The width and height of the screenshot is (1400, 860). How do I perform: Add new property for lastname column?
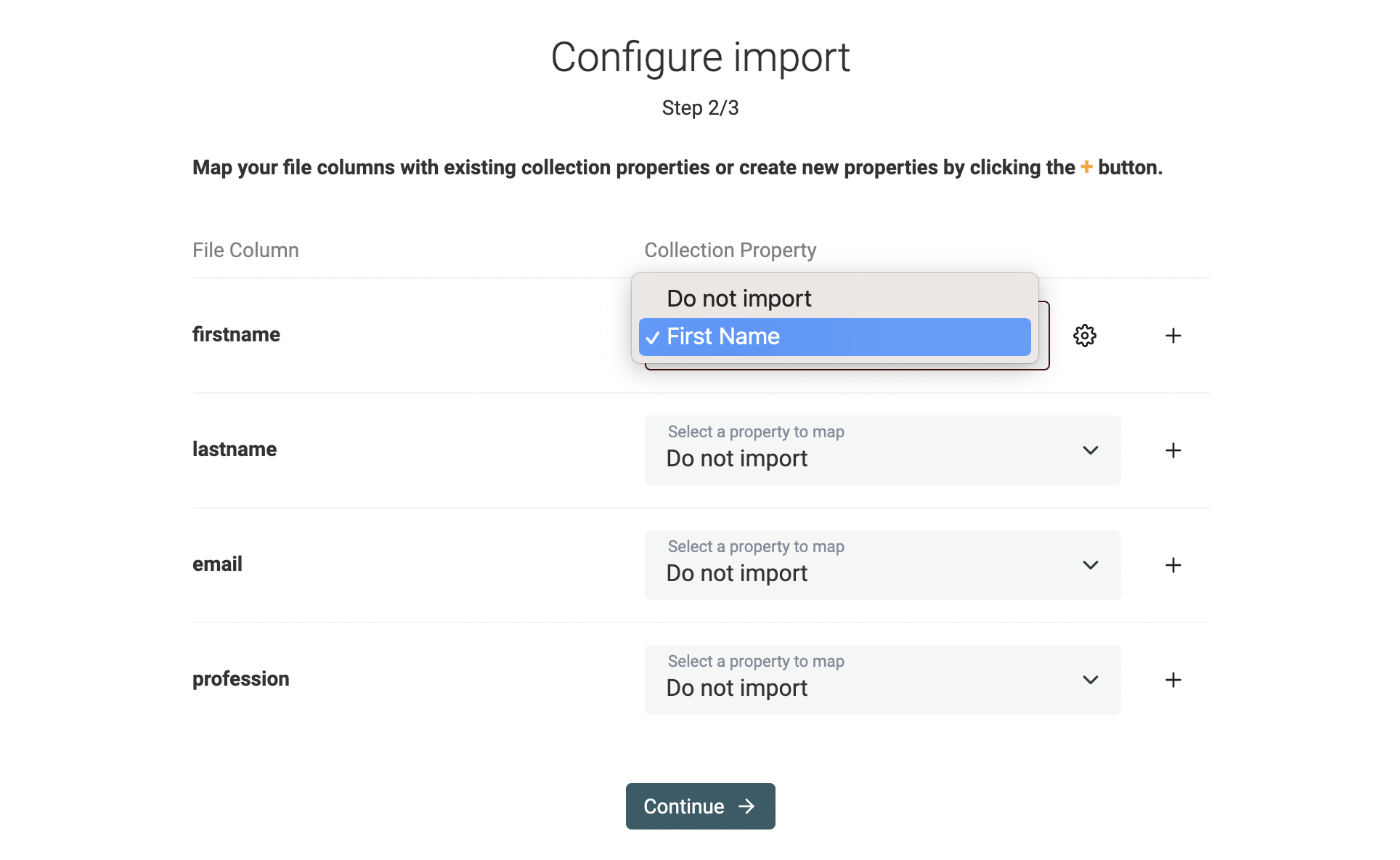[x=1173, y=450]
